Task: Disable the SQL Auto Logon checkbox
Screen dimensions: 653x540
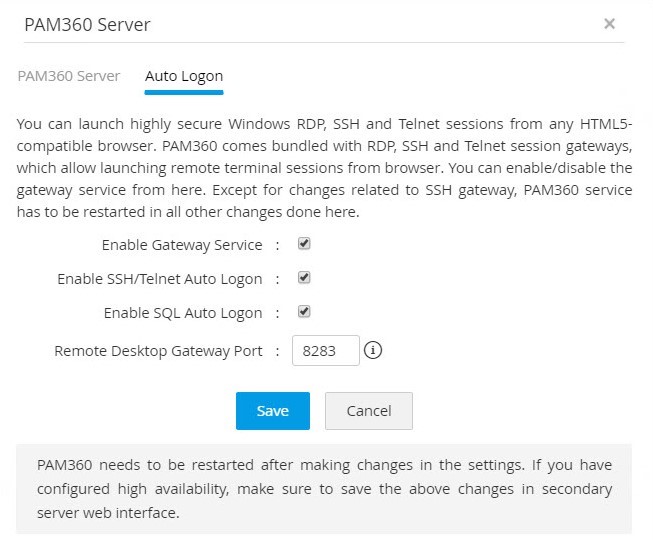Action: (304, 312)
